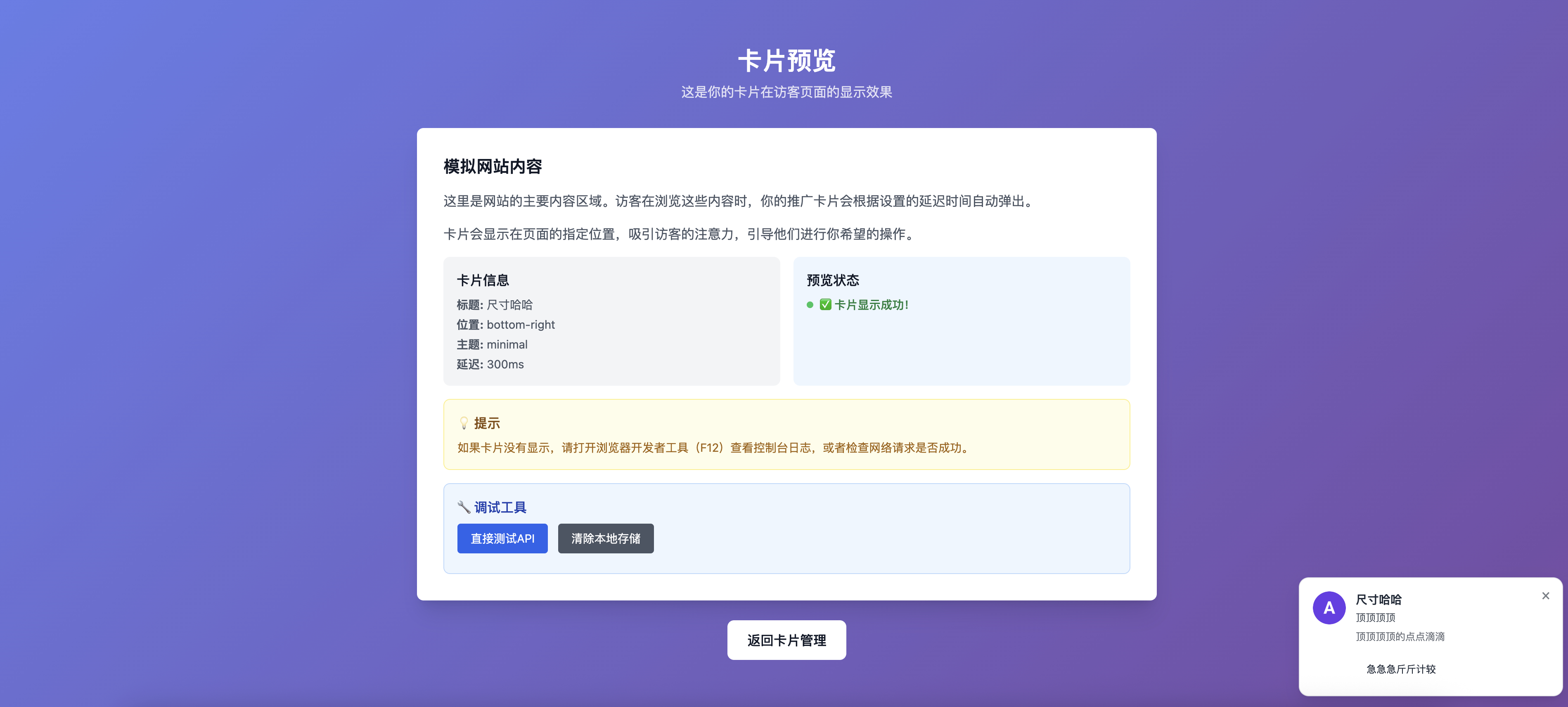Click the lightbulb icon beside 提示
Viewport: 1568px width, 707px height.
click(464, 422)
